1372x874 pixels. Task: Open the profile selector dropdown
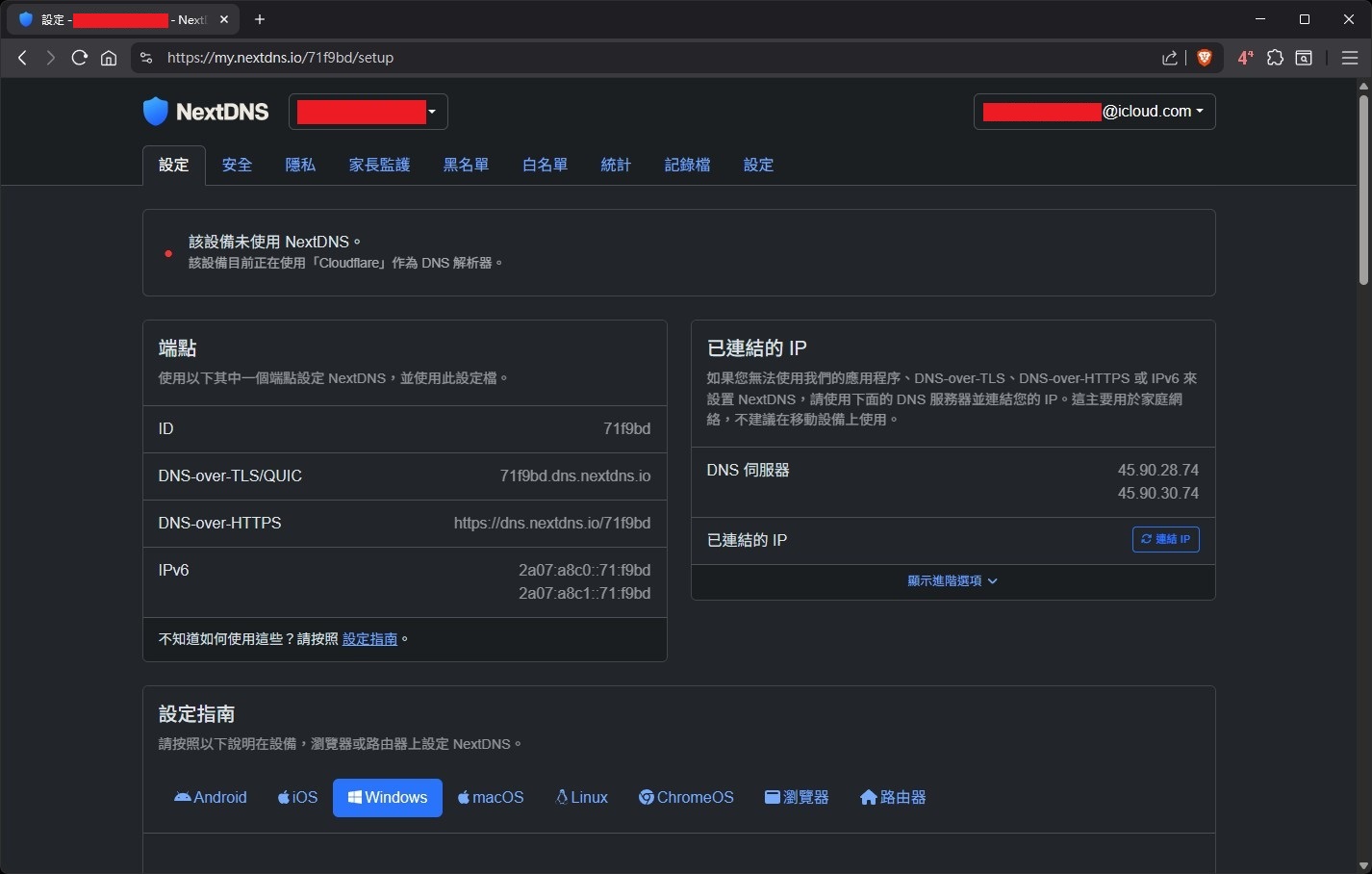tap(368, 112)
